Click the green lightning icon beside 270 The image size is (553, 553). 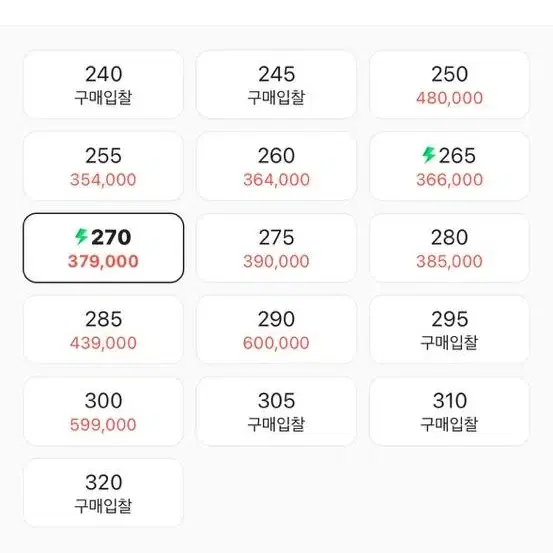(81, 236)
